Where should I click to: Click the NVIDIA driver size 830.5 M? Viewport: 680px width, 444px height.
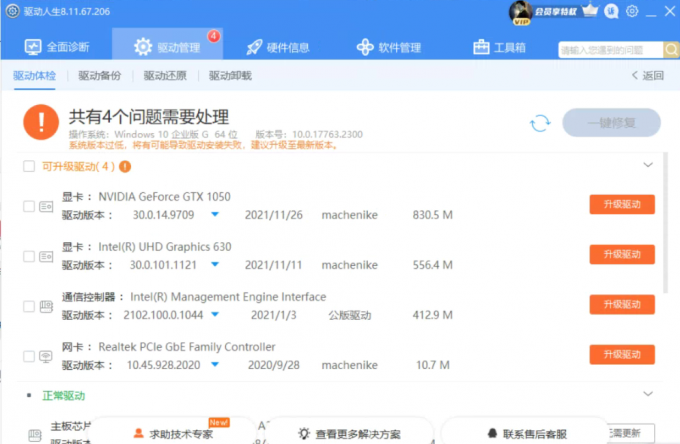(432, 215)
